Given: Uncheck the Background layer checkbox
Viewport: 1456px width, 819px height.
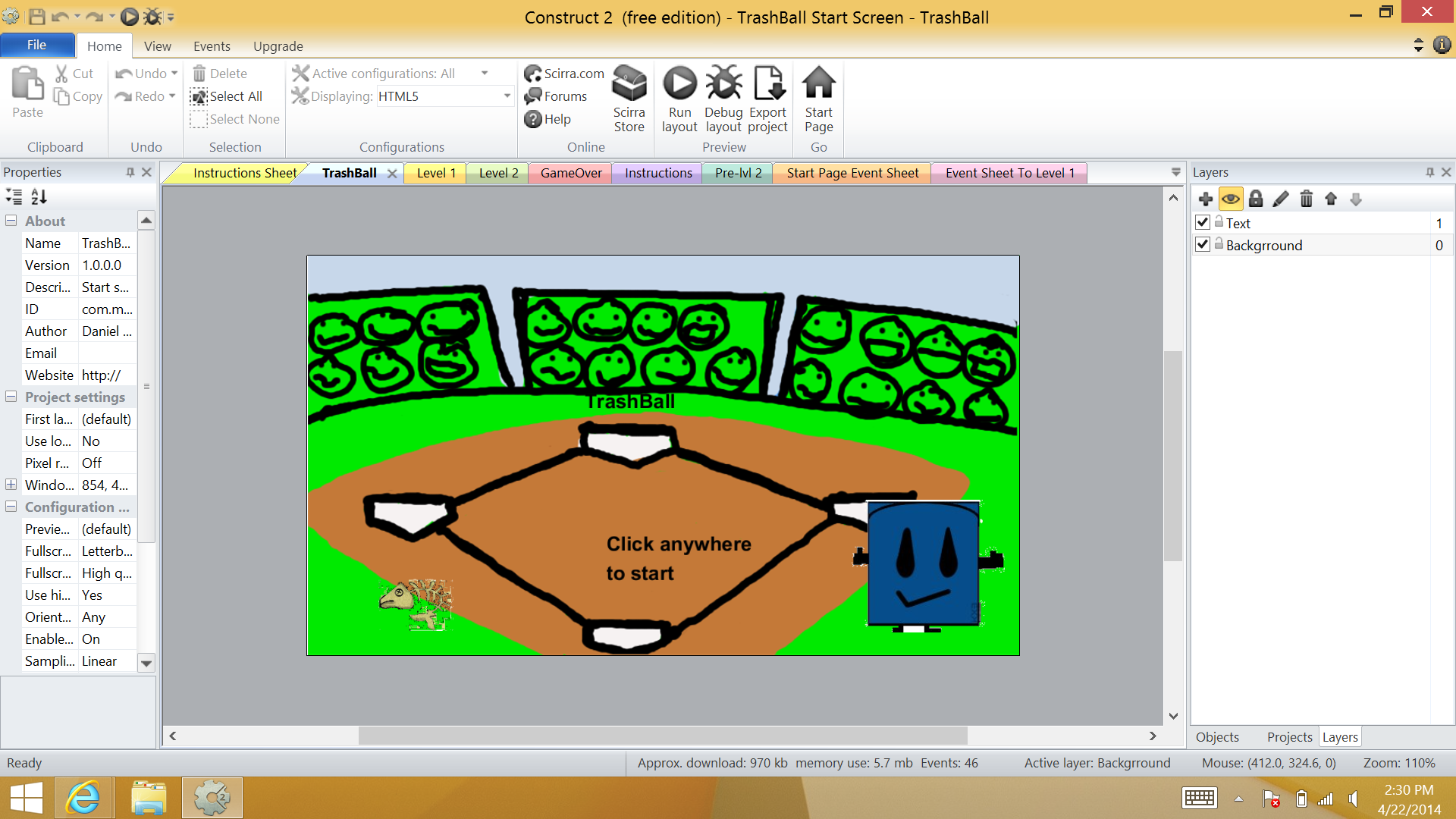Looking at the screenshot, I should tap(1203, 245).
